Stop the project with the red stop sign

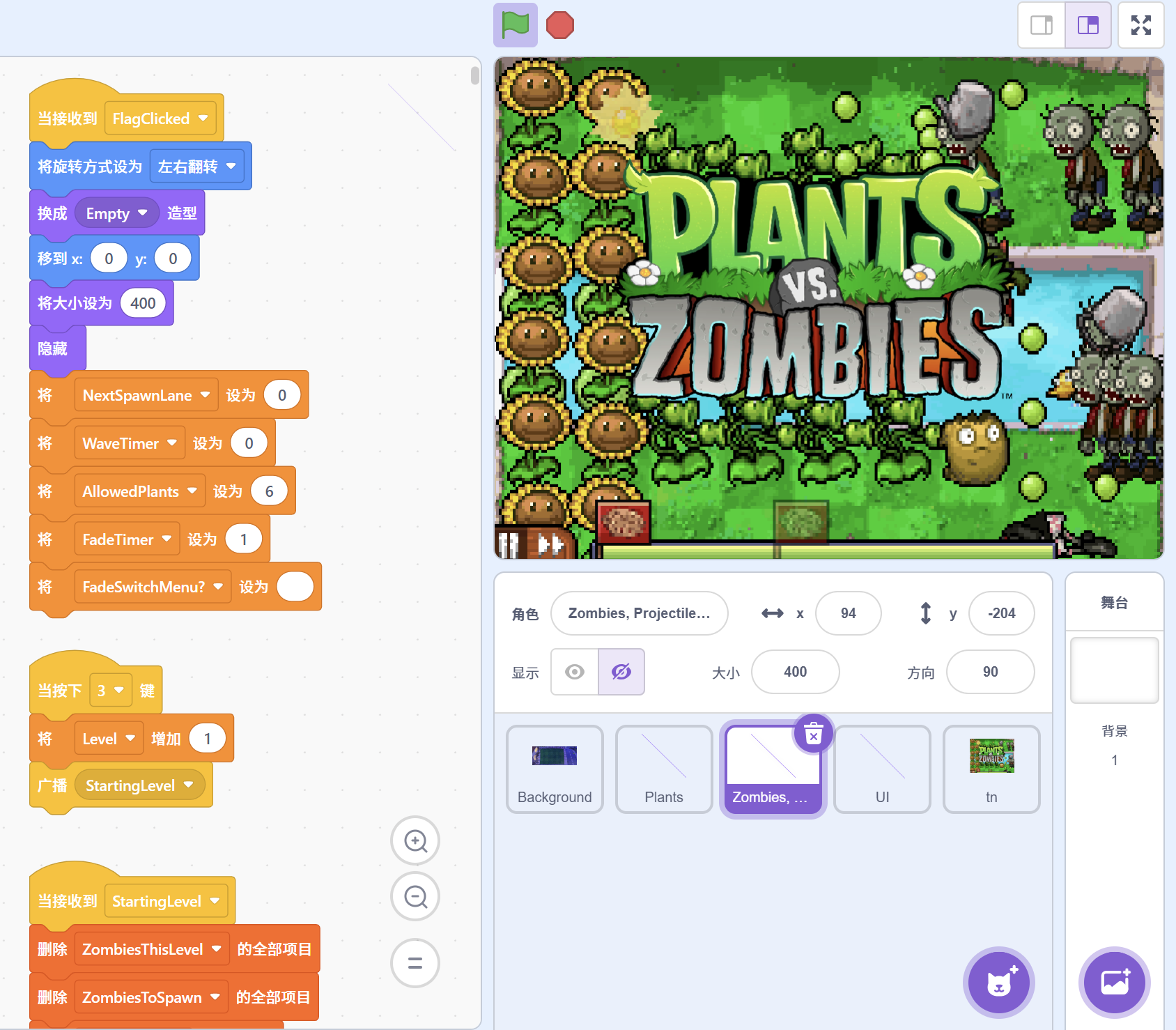tap(560, 25)
